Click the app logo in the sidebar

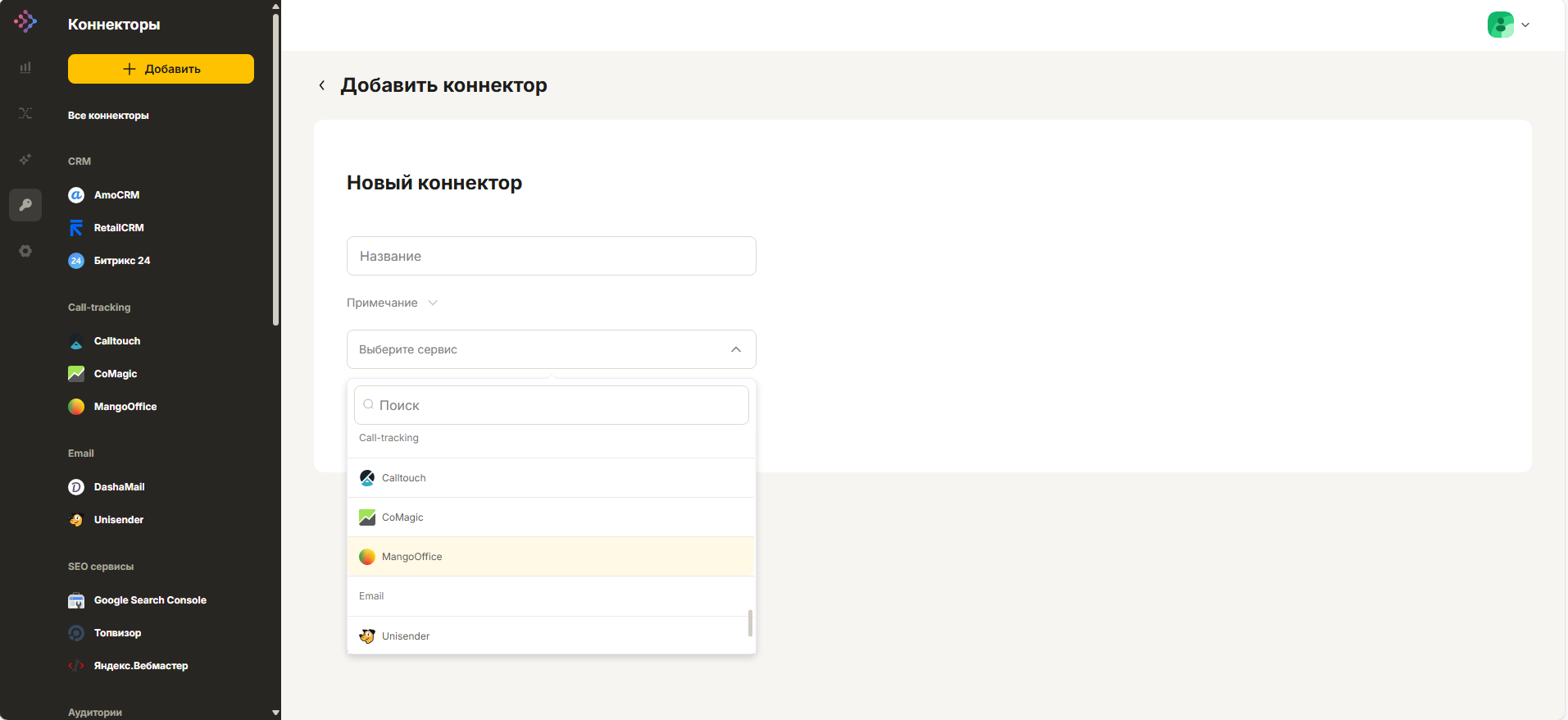(x=25, y=21)
